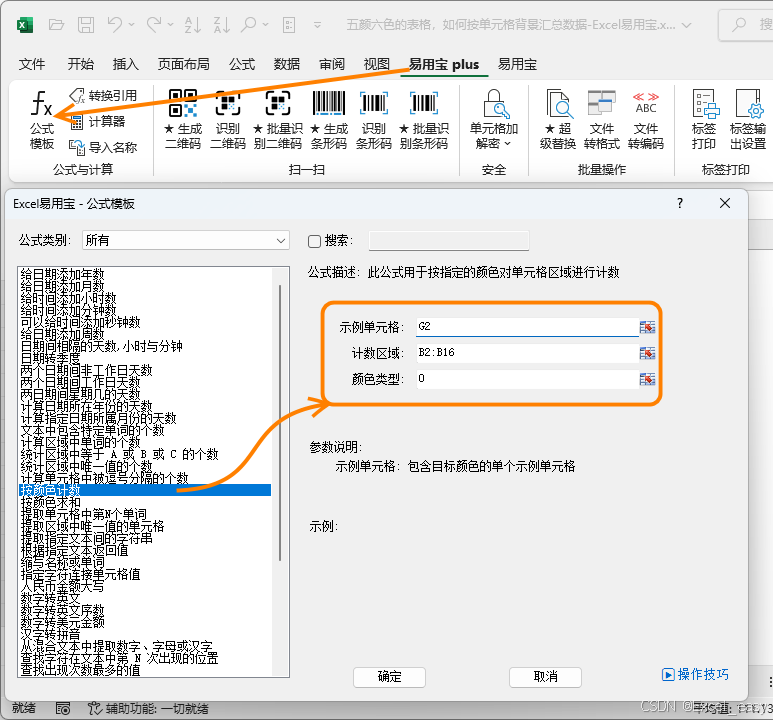The width and height of the screenshot is (773, 720).
Task: Click the 计数区域 input field
Action: point(527,353)
